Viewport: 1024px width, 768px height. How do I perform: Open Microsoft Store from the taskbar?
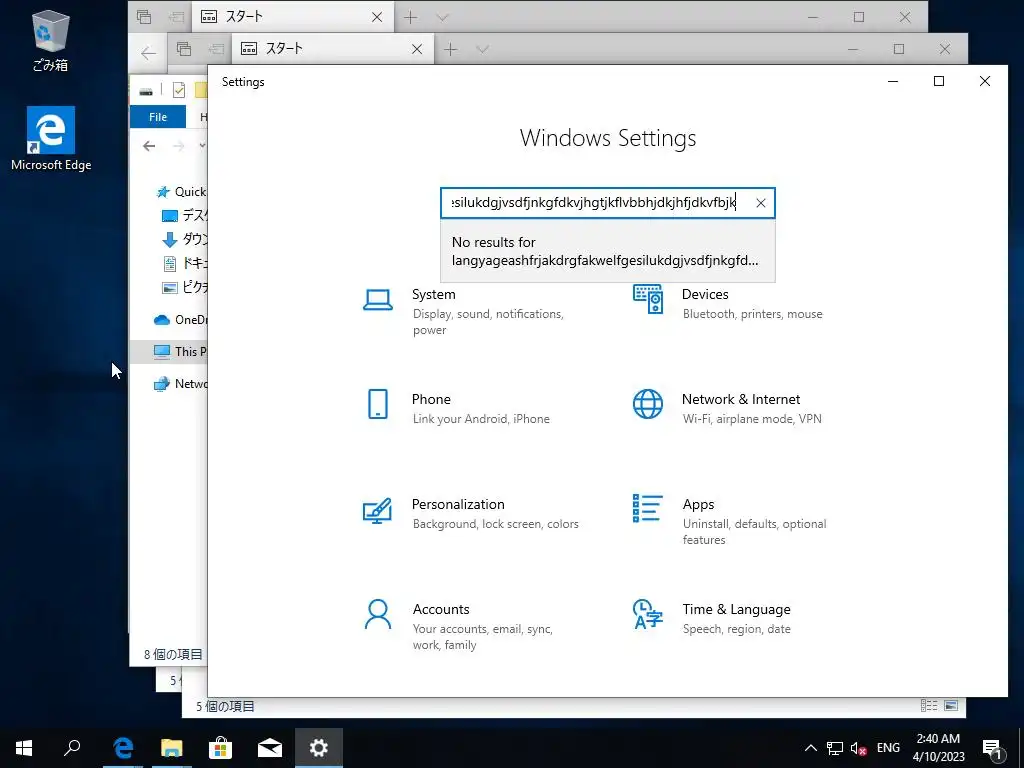(x=221, y=748)
